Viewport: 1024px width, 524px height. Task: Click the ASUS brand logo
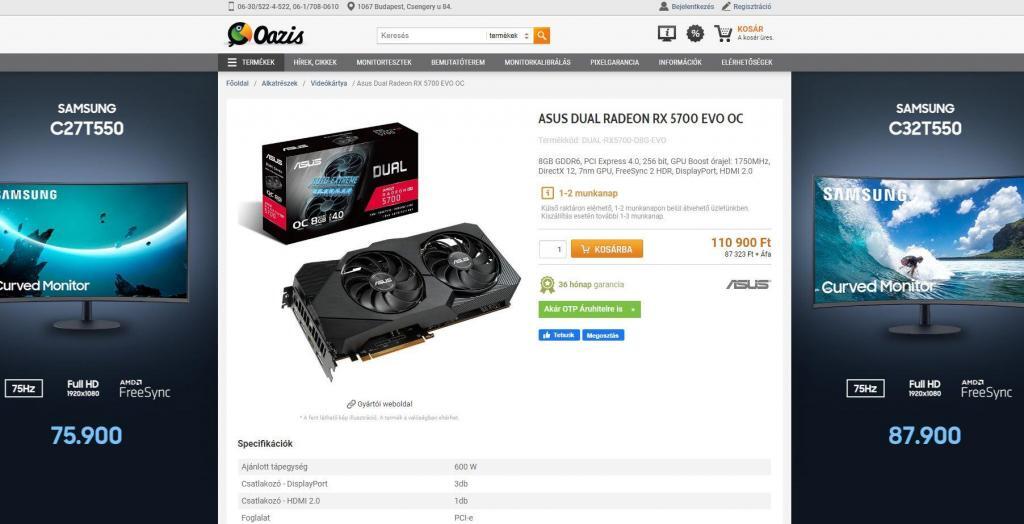748,284
